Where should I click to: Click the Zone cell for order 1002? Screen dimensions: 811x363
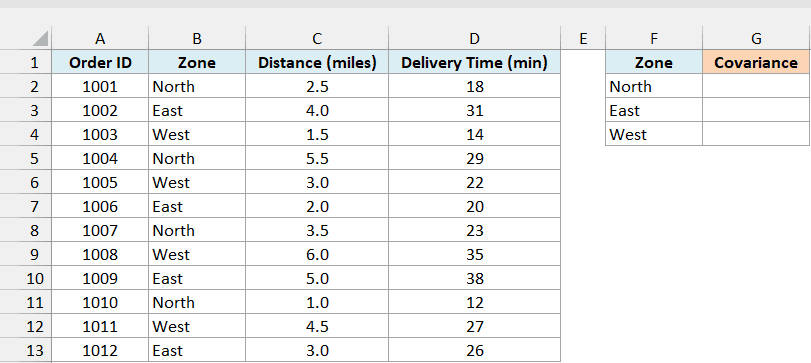point(197,110)
